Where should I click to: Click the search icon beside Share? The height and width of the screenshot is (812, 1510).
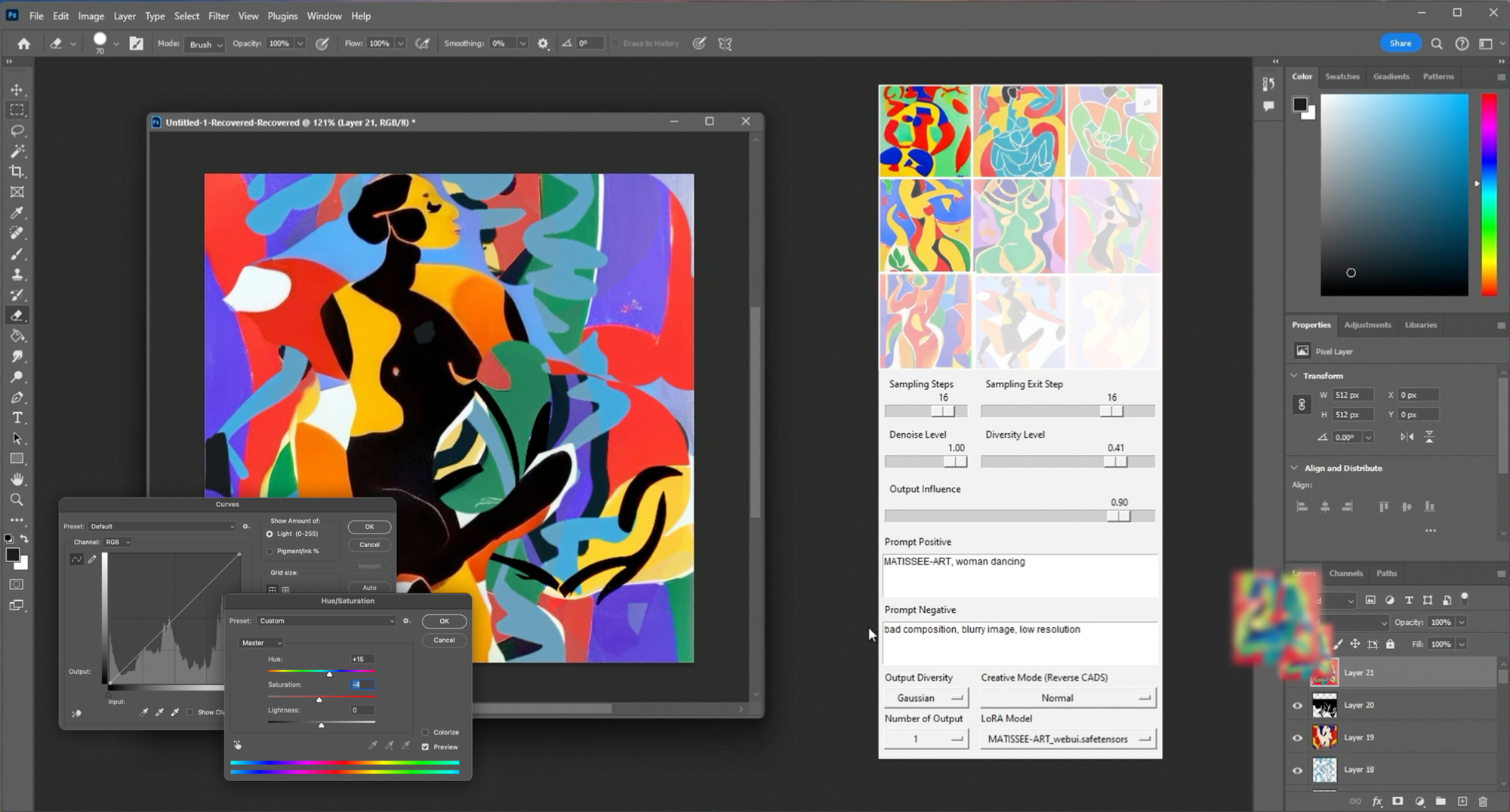(1436, 44)
